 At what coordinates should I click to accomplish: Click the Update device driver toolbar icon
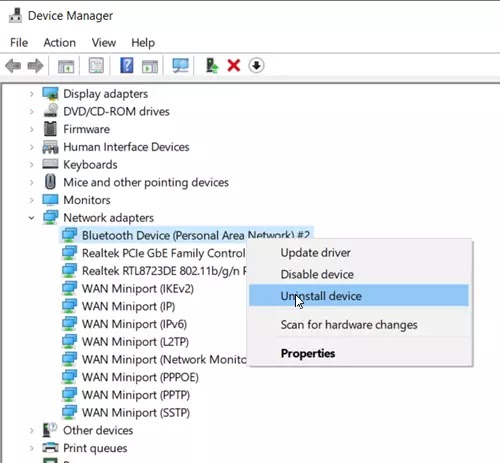coord(212,65)
